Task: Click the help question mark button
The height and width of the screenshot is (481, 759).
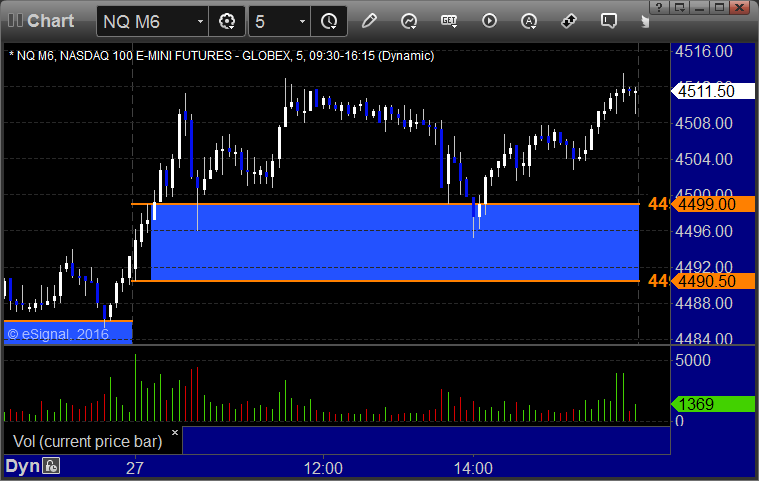Action: pyautogui.click(x=659, y=7)
